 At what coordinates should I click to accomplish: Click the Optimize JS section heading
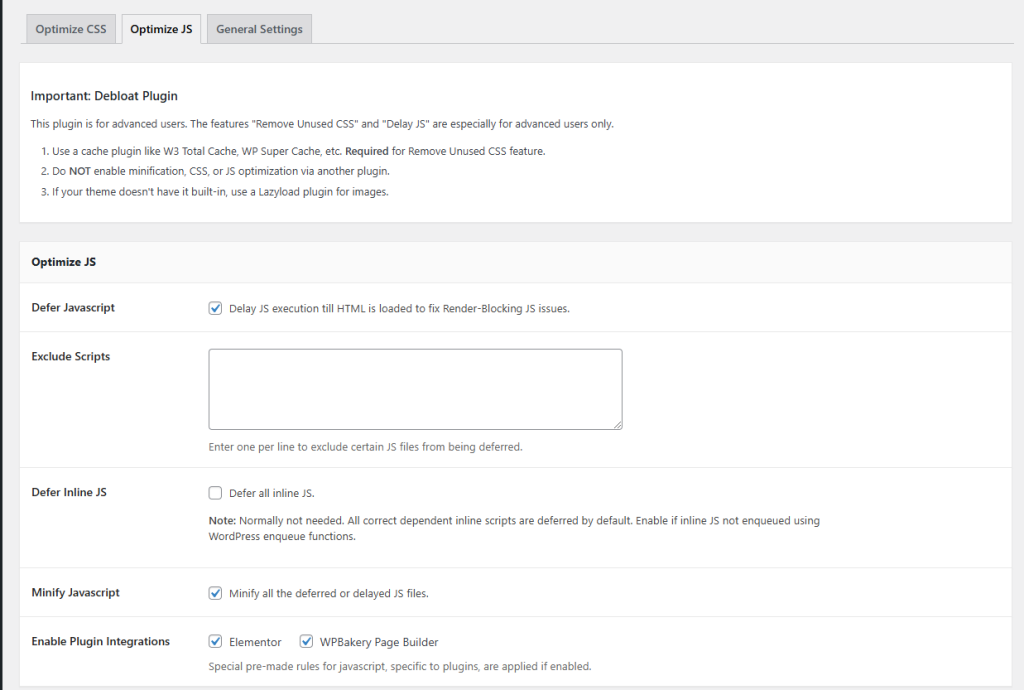63,262
